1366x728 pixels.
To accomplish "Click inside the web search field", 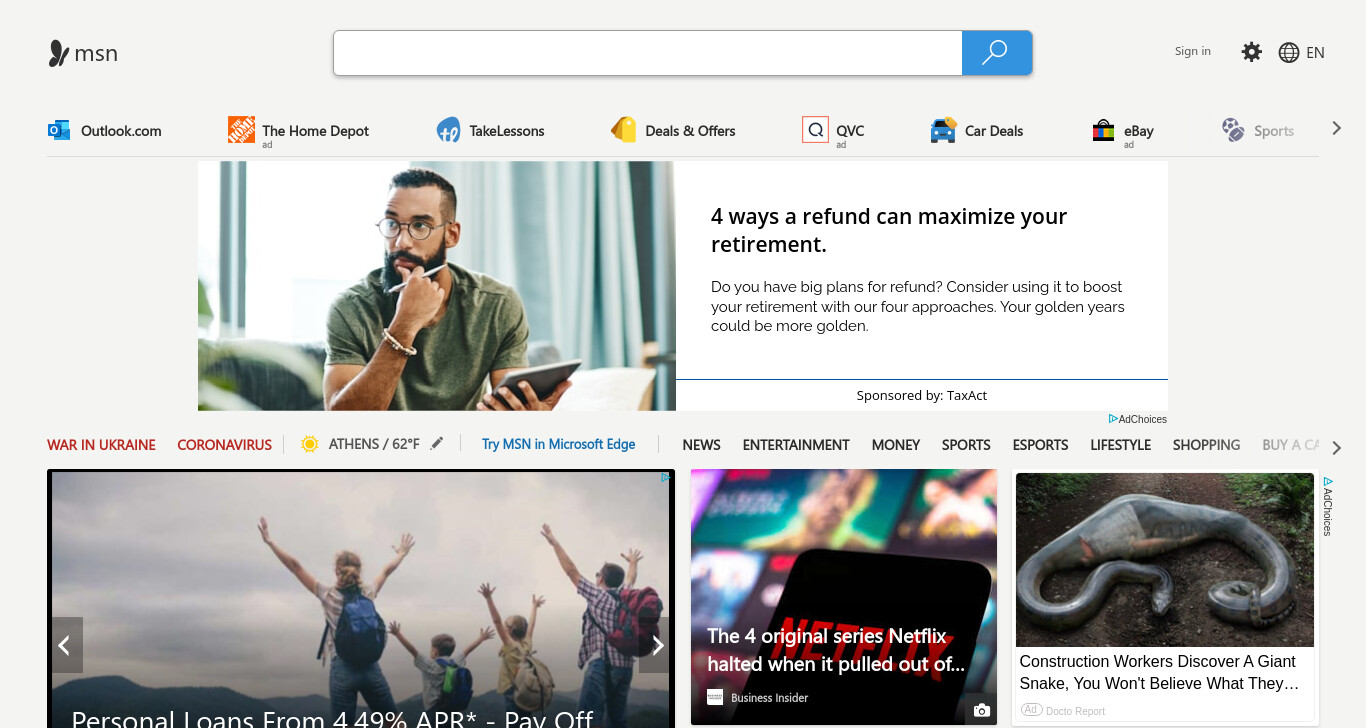I will pyautogui.click(x=648, y=53).
